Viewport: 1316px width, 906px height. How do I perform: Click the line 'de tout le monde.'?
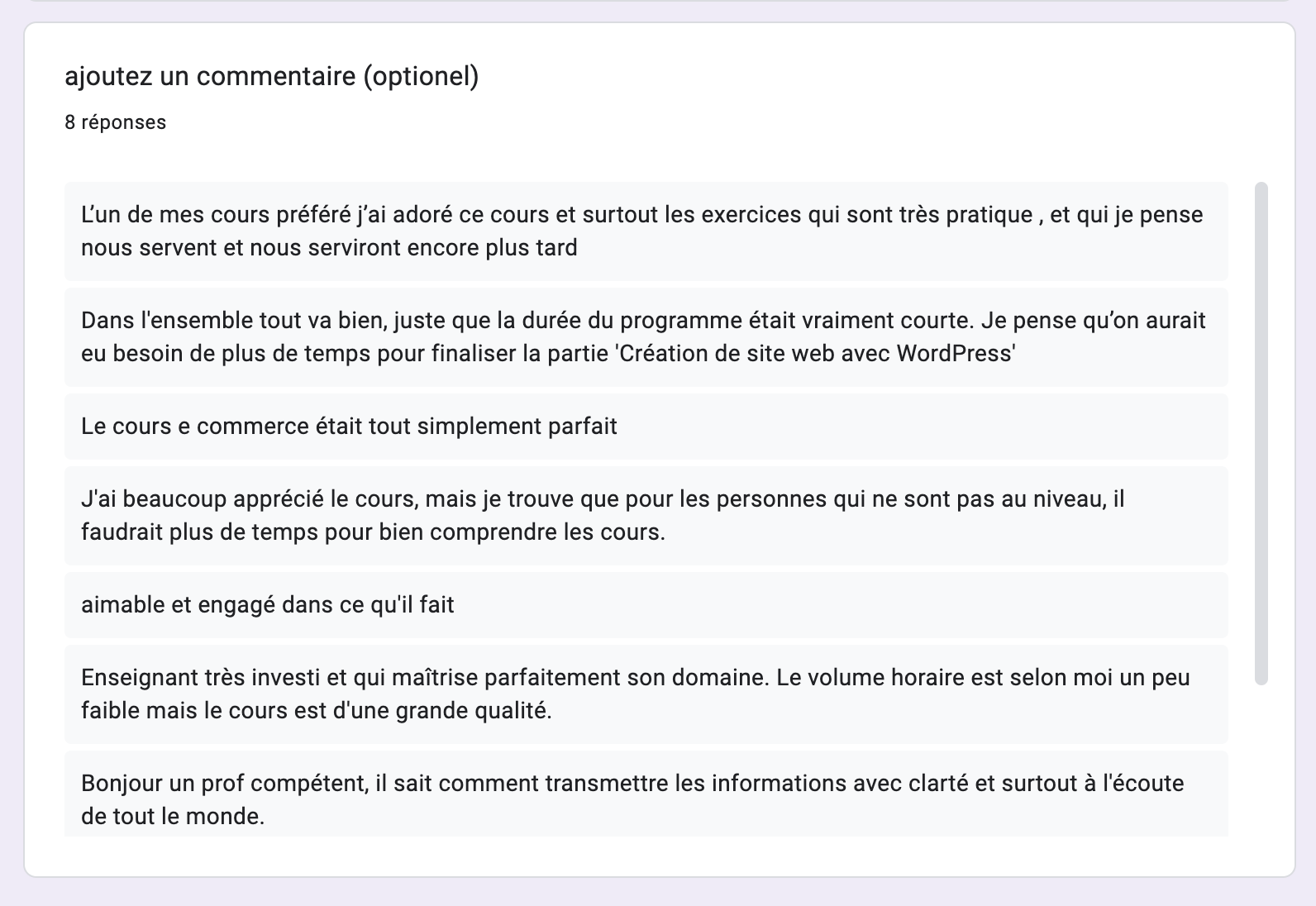point(173,817)
